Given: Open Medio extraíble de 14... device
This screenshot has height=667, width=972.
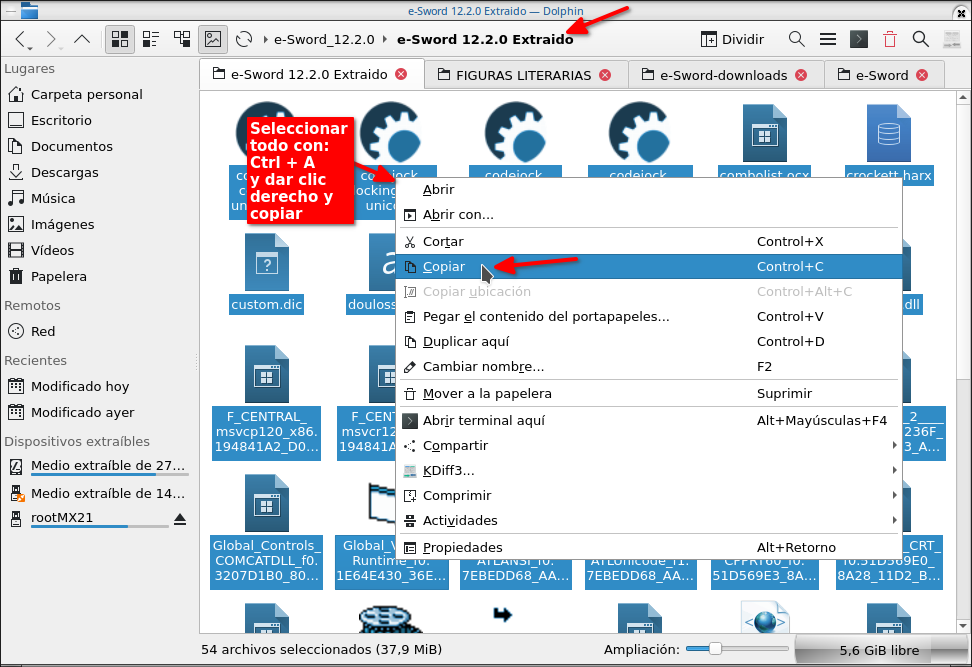Looking at the screenshot, I should tap(99, 493).
